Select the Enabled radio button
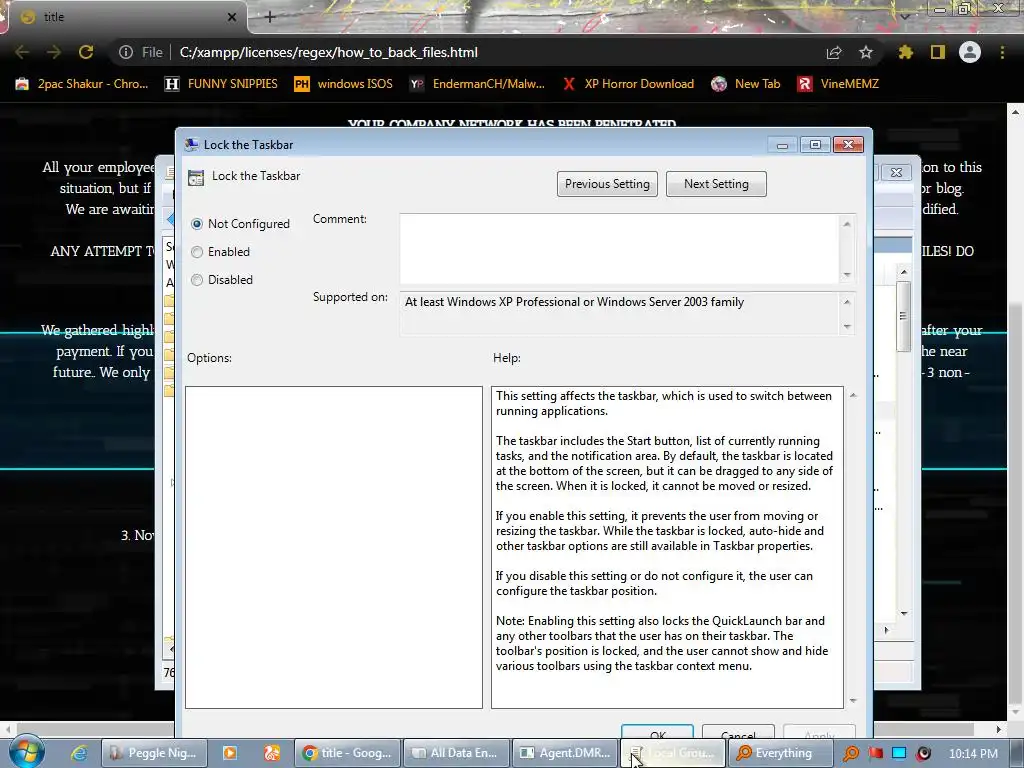 [197, 252]
